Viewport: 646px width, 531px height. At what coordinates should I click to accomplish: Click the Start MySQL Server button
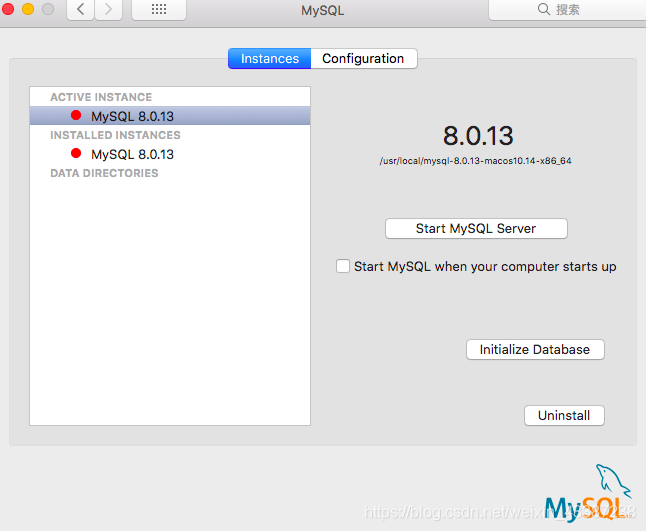[476, 229]
